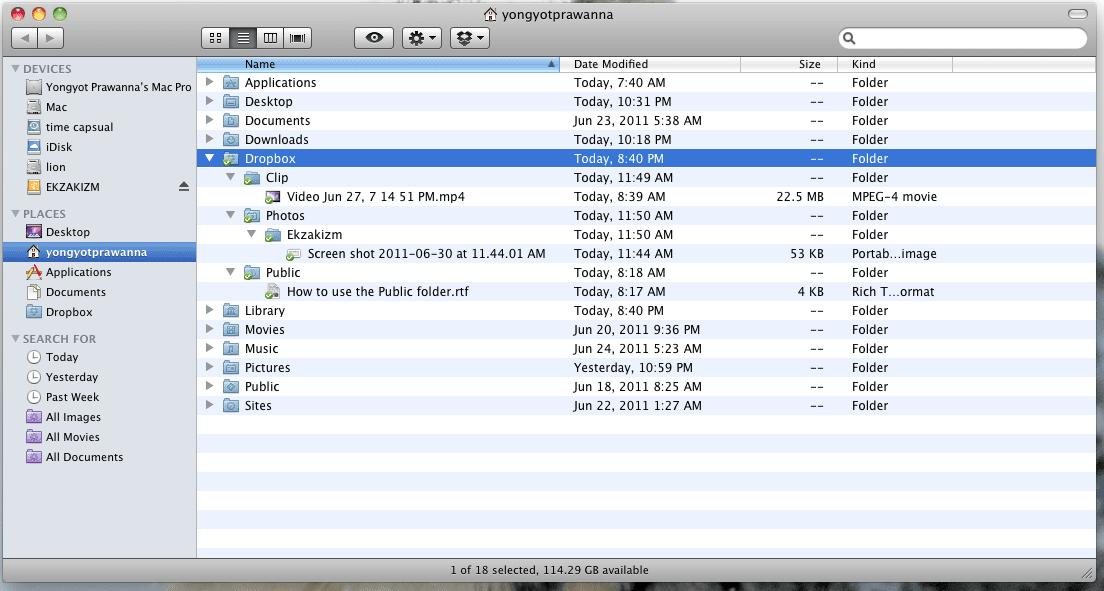Switch to Cover Flow view

click(298, 38)
